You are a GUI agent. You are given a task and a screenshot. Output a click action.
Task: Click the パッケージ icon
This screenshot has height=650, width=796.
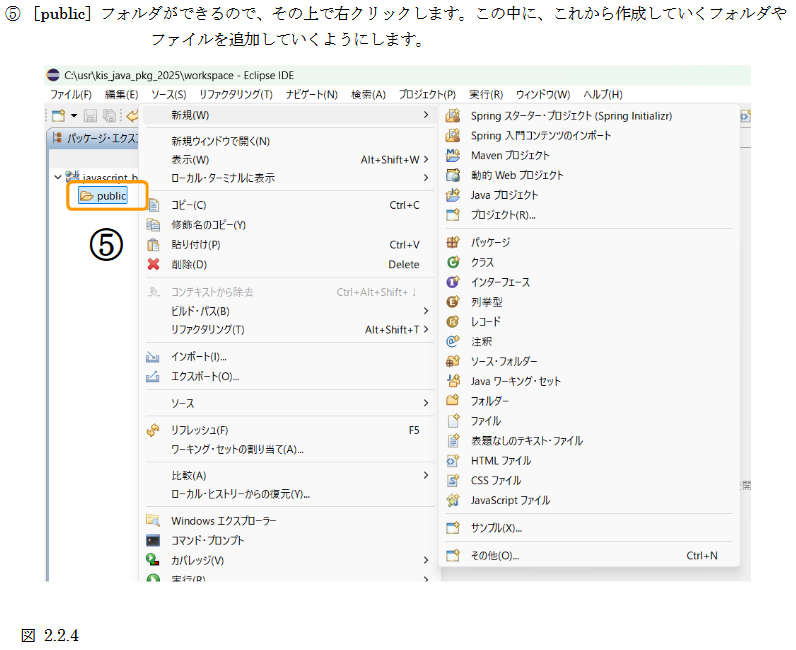click(x=453, y=242)
